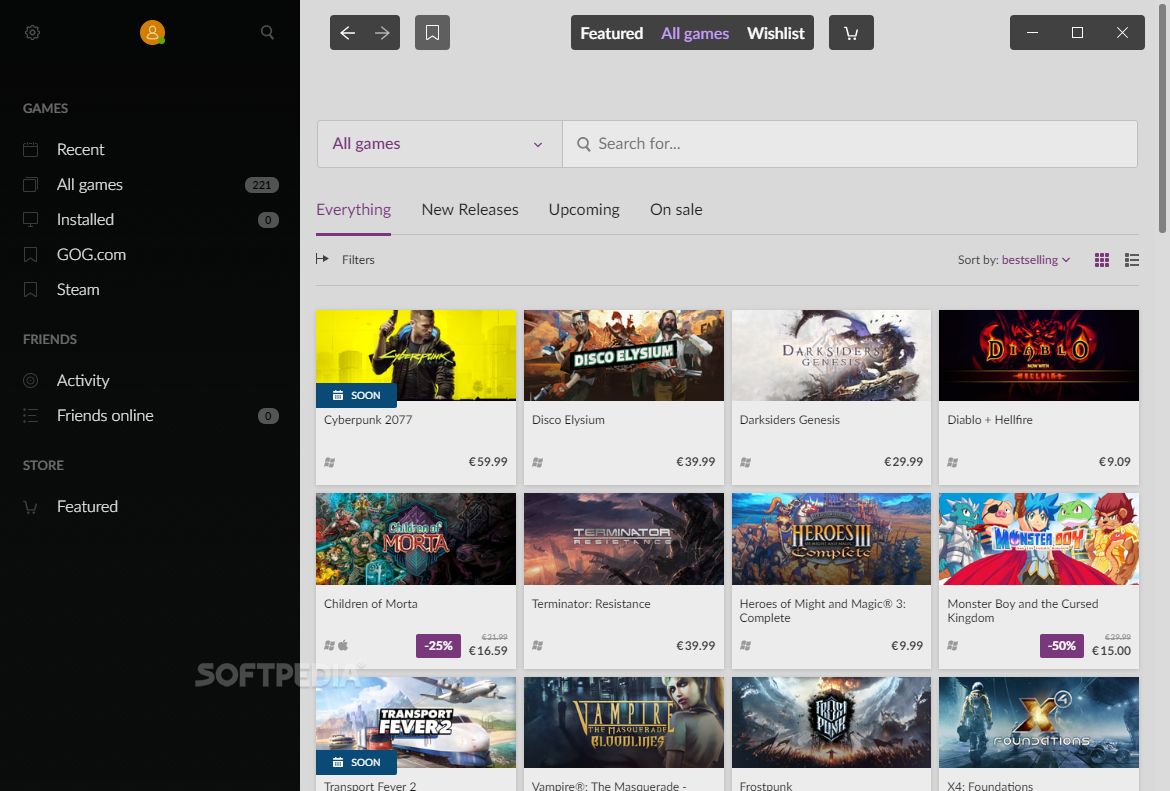Image resolution: width=1170 pixels, height=791 pixels.
Task: Click the Recent calendar icon in sidebar
Action: coord(31,149)
